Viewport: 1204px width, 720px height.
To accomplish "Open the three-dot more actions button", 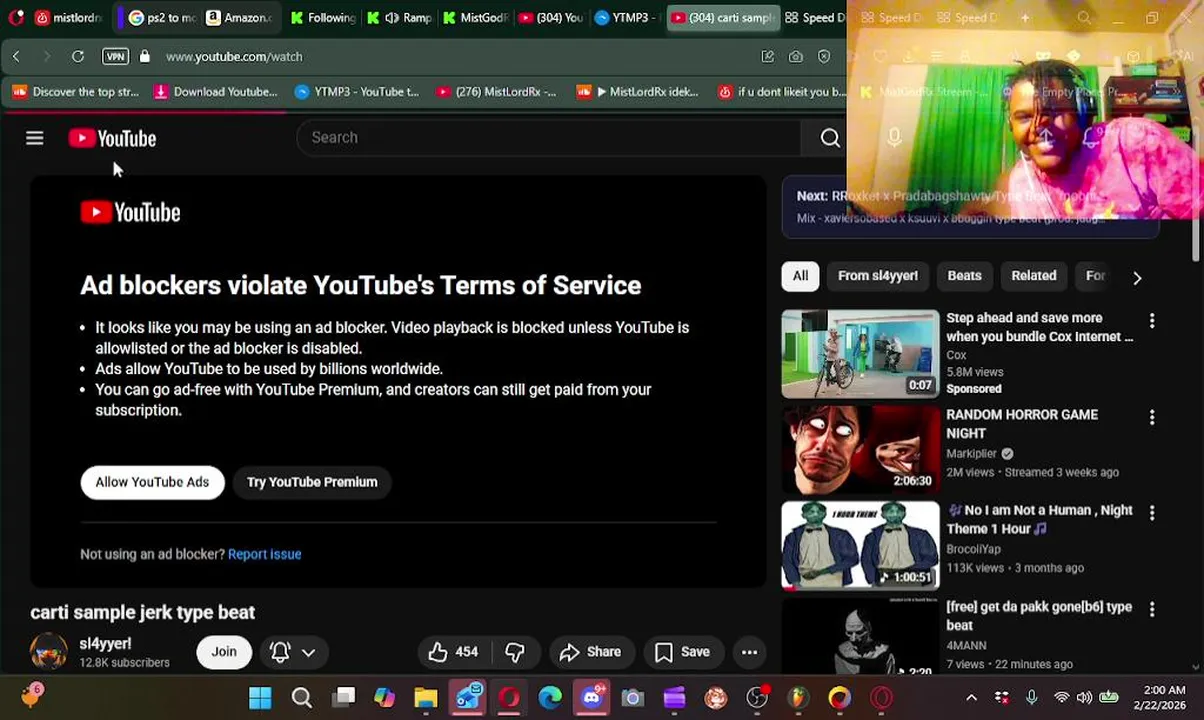I will (x=749, y=652).
